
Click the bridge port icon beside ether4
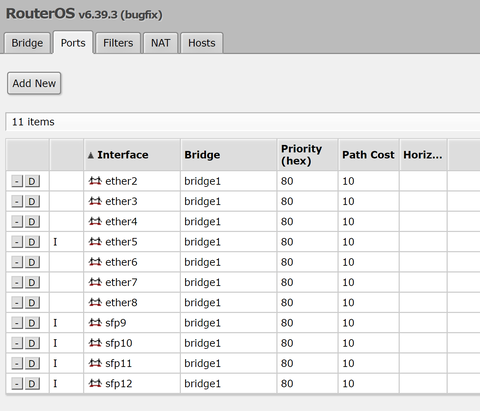tap(95, 221)
